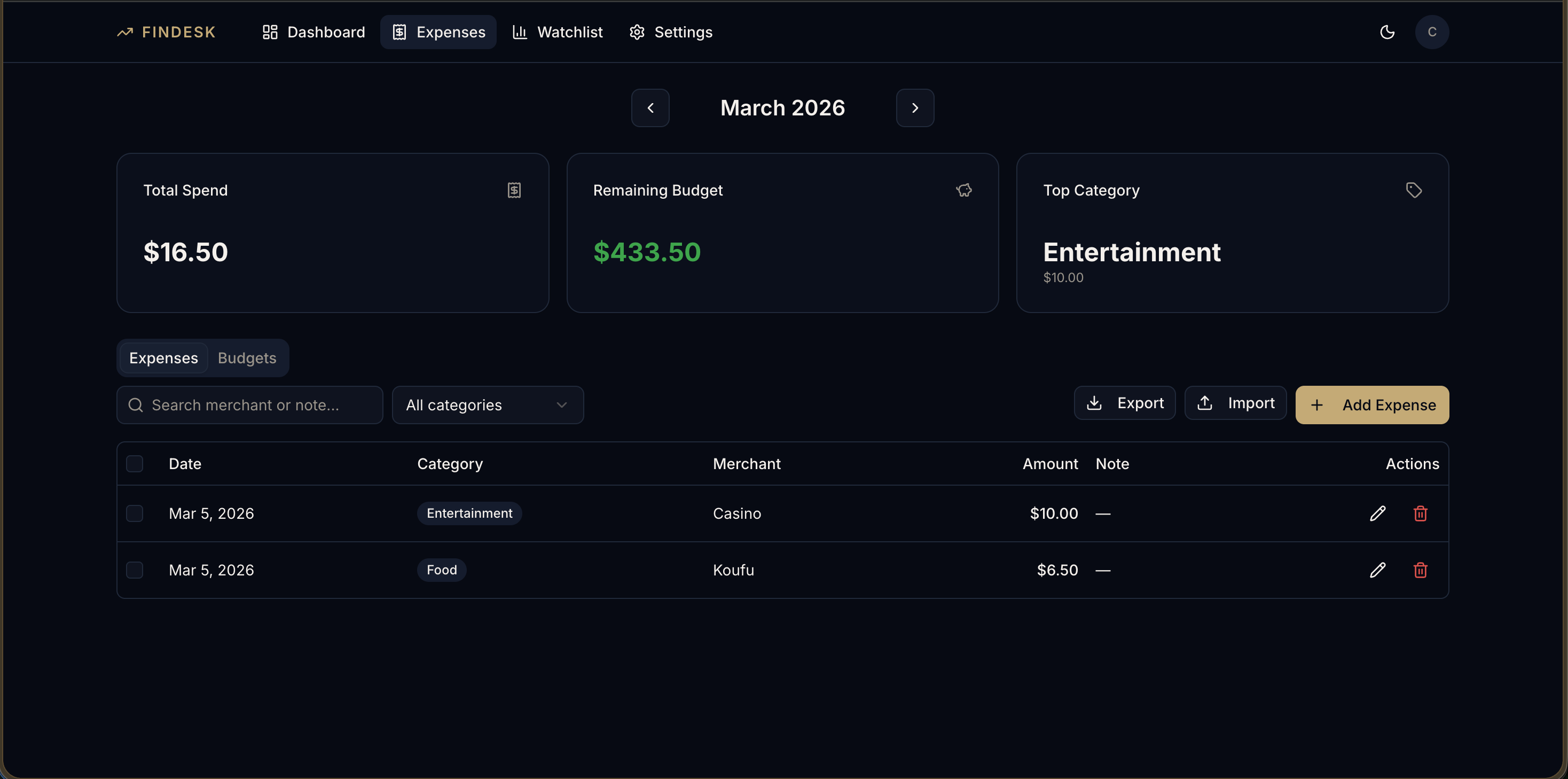Viewport: 1568px width, 779px height.
Task: Click the receipt icon on Total Spend card
Action: (514, 190)
